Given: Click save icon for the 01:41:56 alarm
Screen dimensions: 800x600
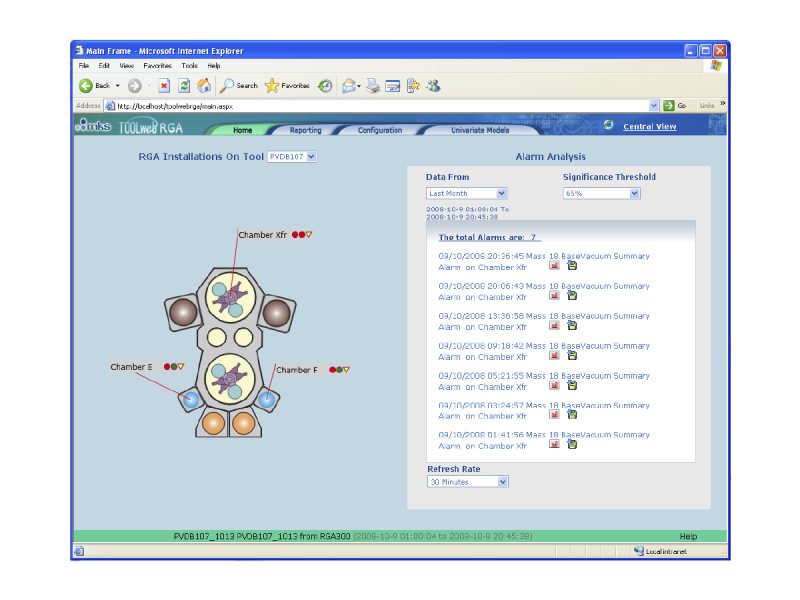Looking at the screenshot, I should (572, 445).
